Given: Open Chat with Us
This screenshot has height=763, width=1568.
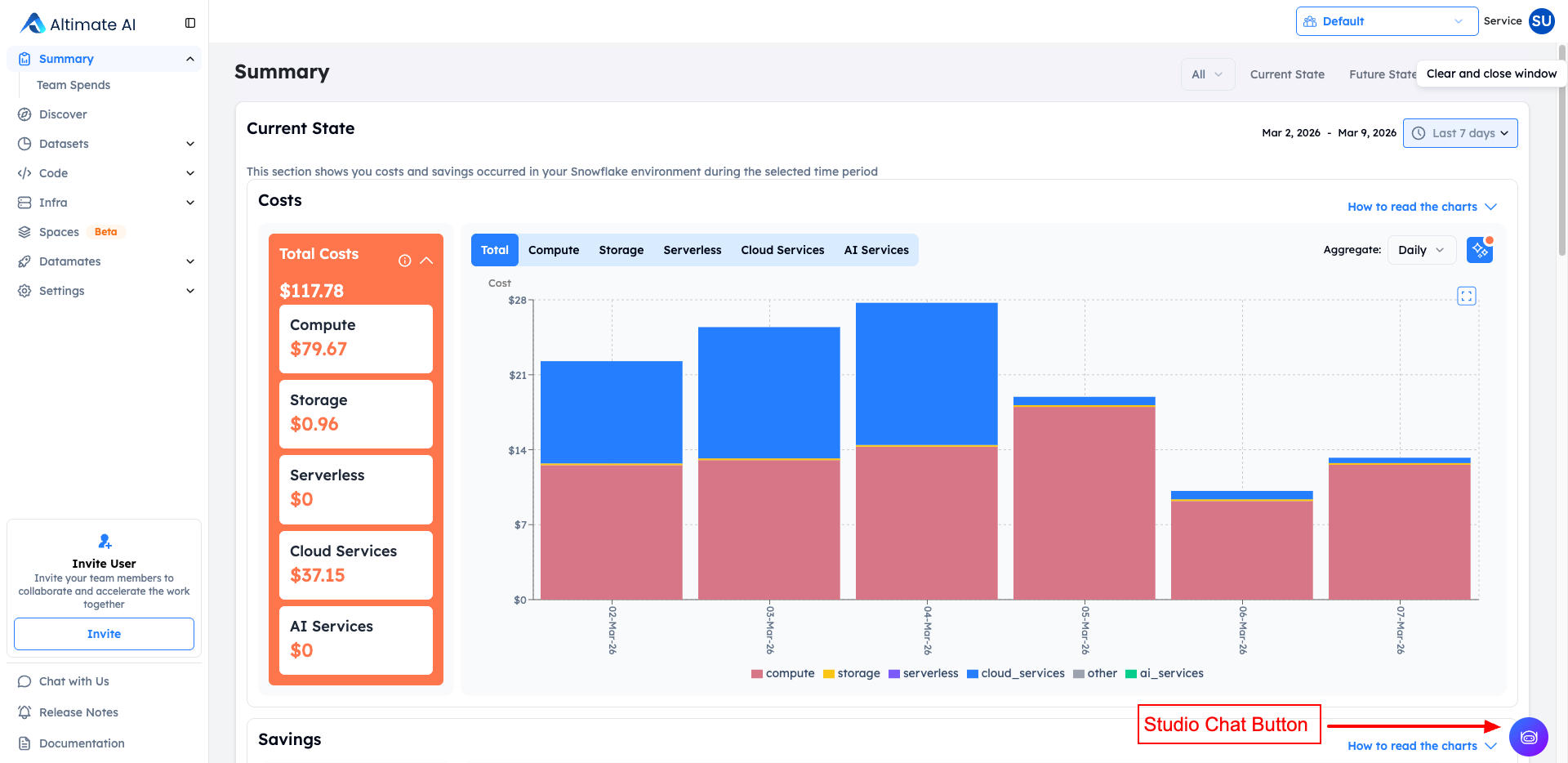Looking at the screenshot, I should (x=73, y=681).
